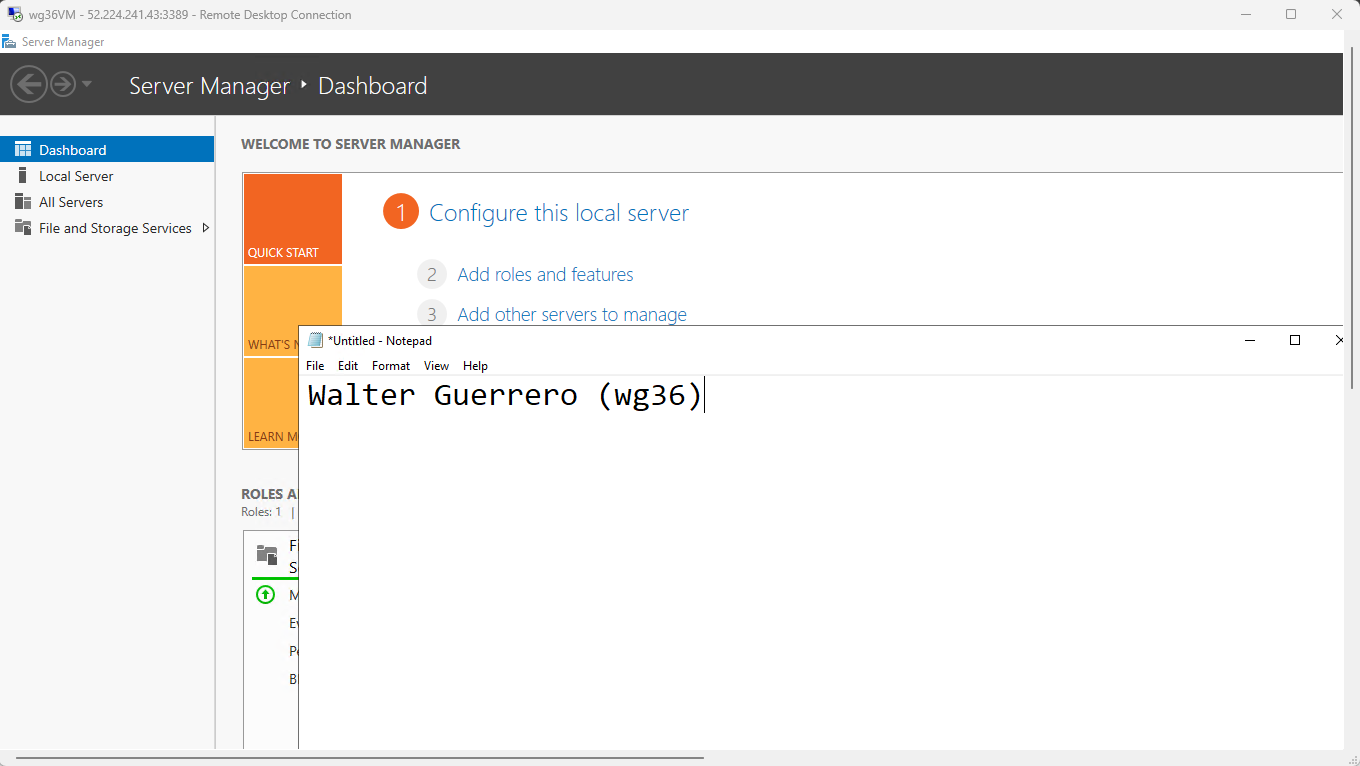
Task: Expand File and Storage Services submenu arrow
Action: (x=206, y=228)
